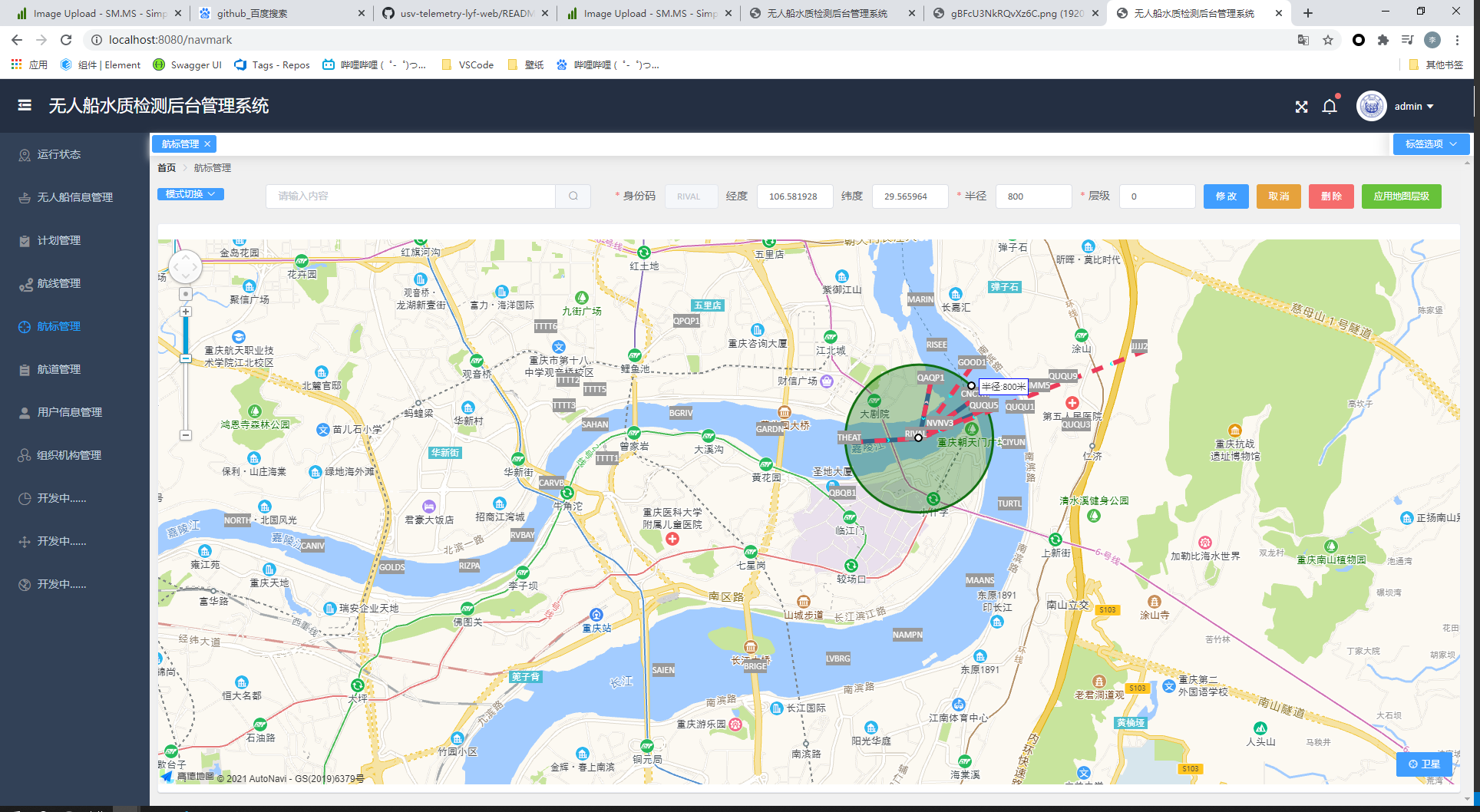The width and height of the screenshot is (1480, 812).
Task: Bookmark this page with star icon
Action: [x=1328, y=40]
